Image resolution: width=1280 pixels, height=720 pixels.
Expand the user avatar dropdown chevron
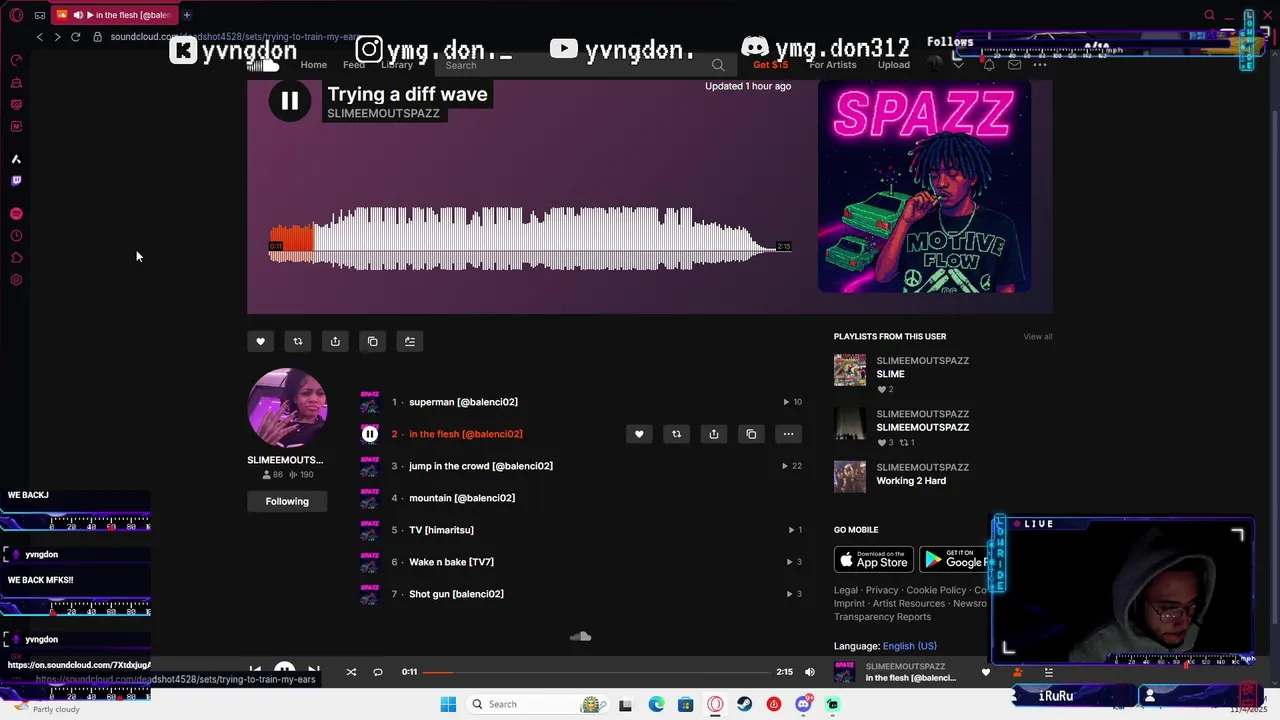click(x=959, y=65)
